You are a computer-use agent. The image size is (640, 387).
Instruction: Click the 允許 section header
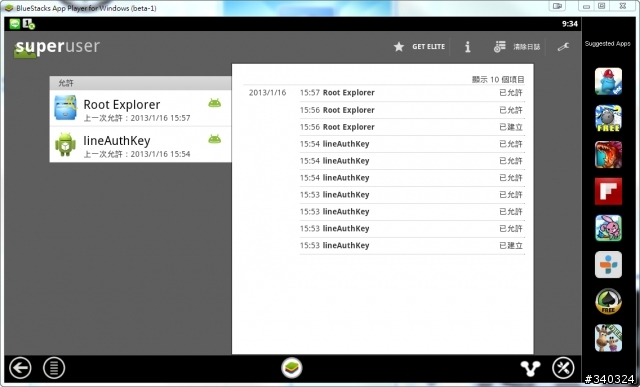tap(140, 83)
